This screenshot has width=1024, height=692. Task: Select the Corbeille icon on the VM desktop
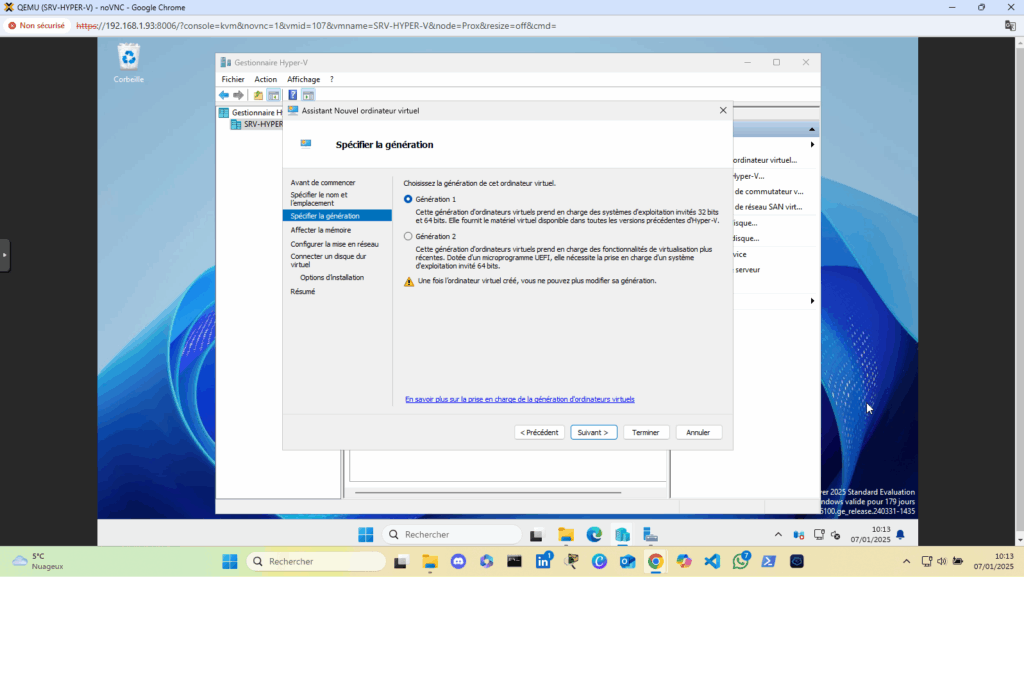(129, 63)
